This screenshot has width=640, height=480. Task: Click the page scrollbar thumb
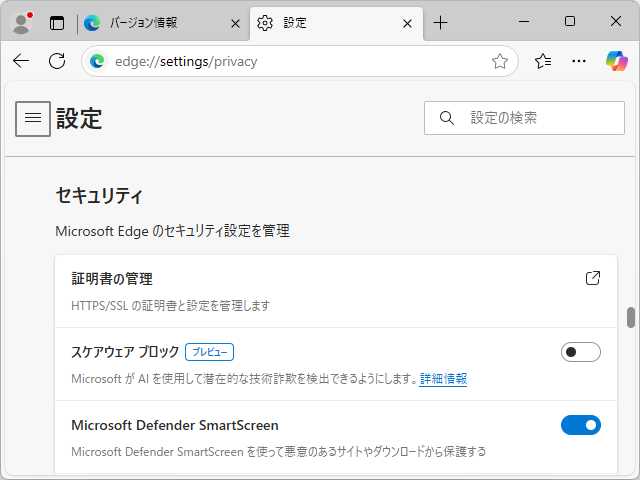(631, 317)
